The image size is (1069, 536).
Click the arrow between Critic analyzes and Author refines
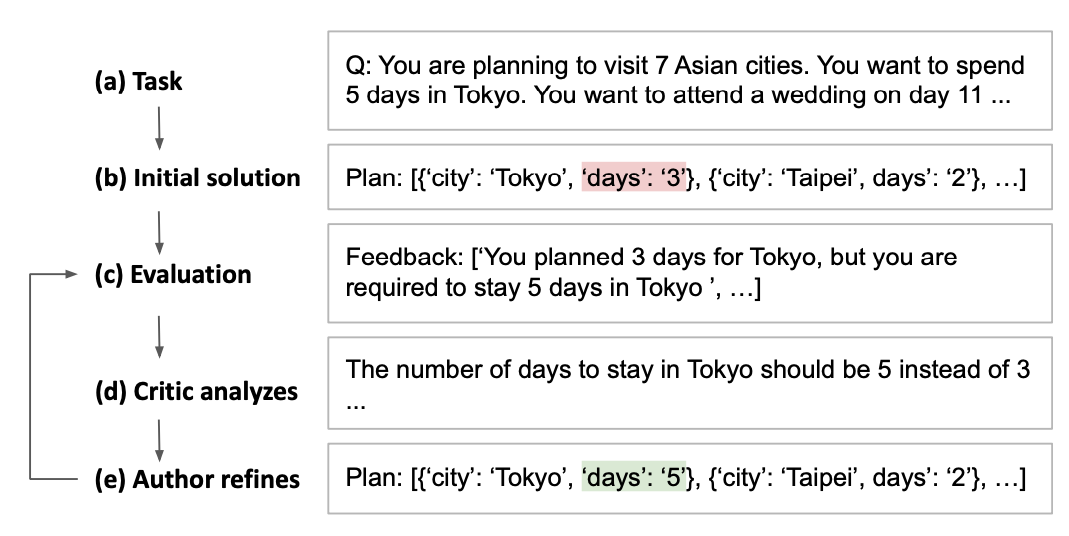(x=159, y=436)
